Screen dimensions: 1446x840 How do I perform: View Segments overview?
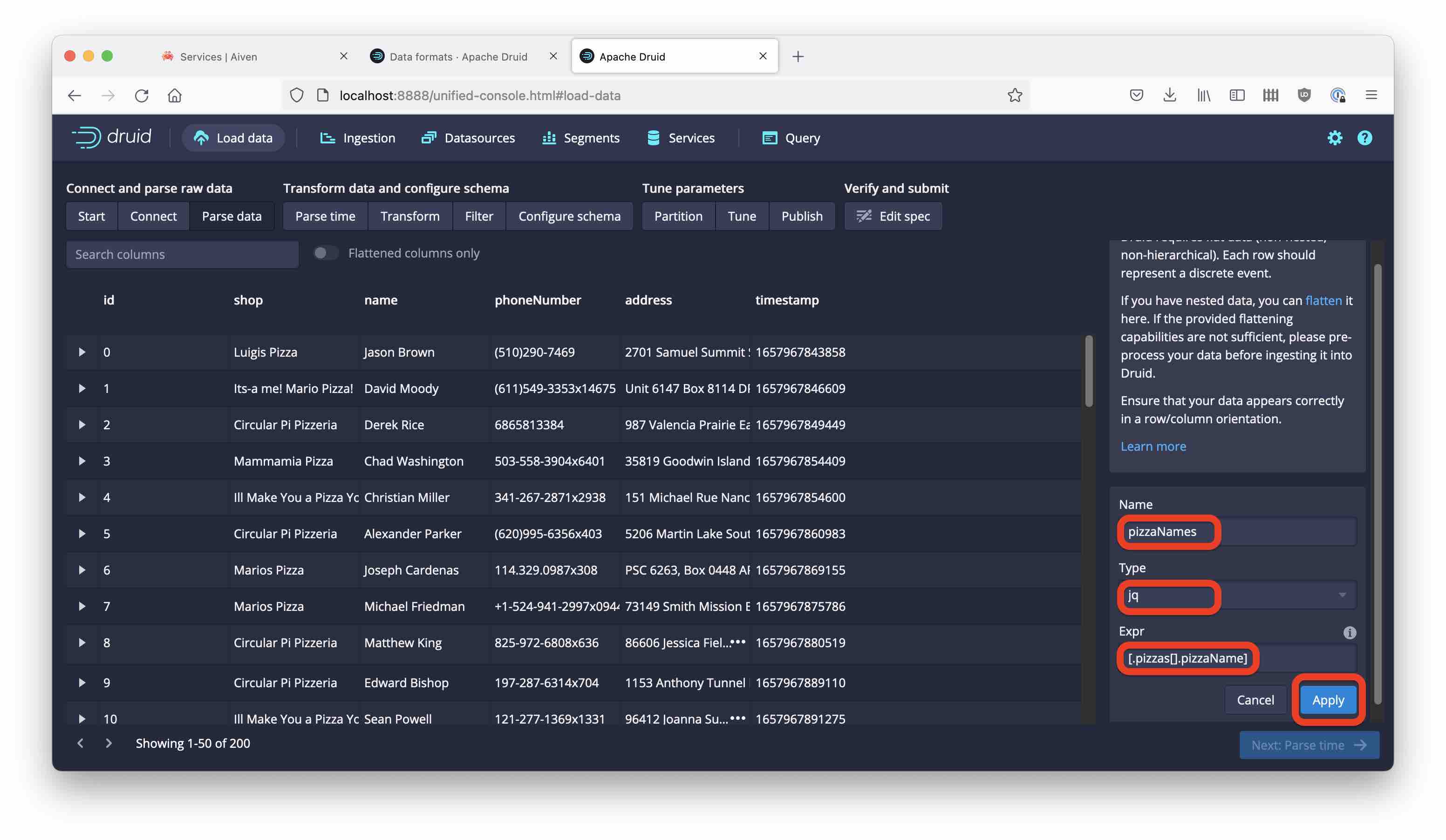click(x=591, y=138)
